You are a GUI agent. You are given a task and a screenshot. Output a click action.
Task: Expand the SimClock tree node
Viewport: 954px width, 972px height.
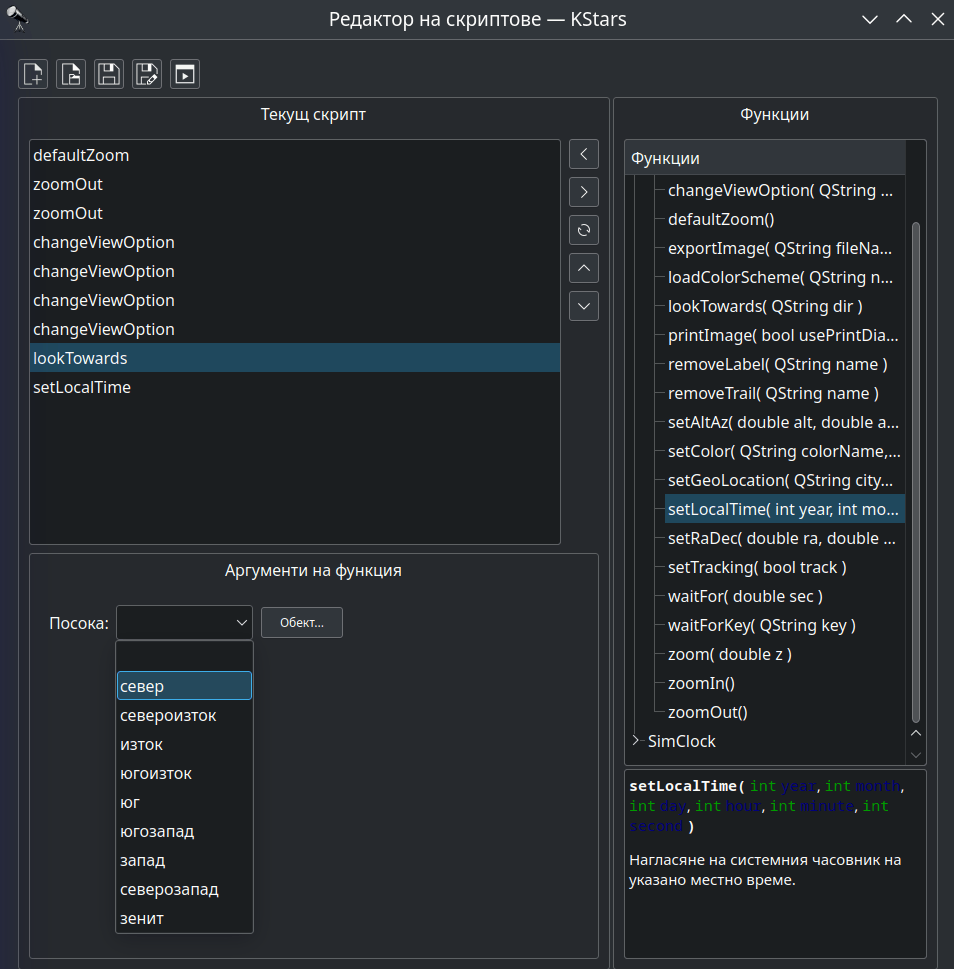click(636, 741)
